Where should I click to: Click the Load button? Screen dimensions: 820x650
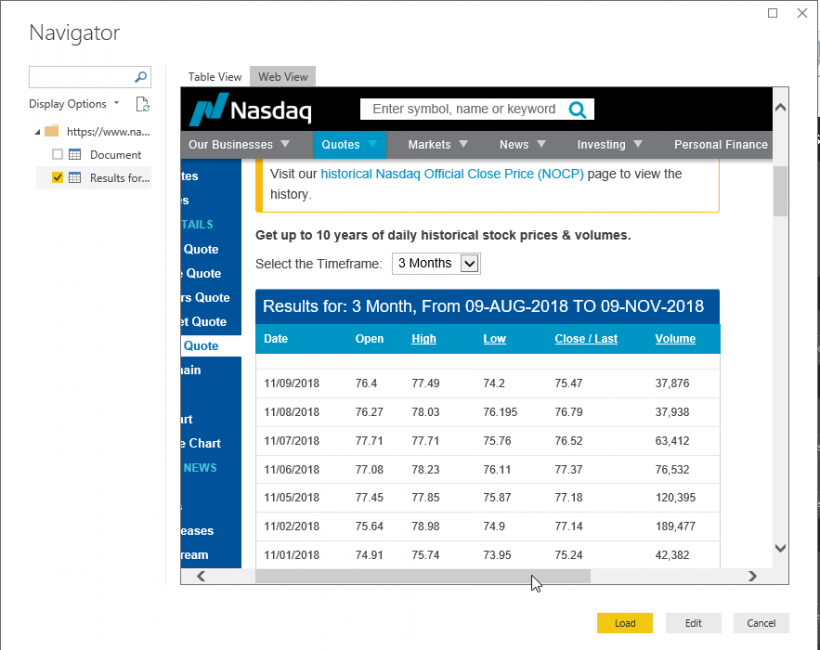[625, 623]
